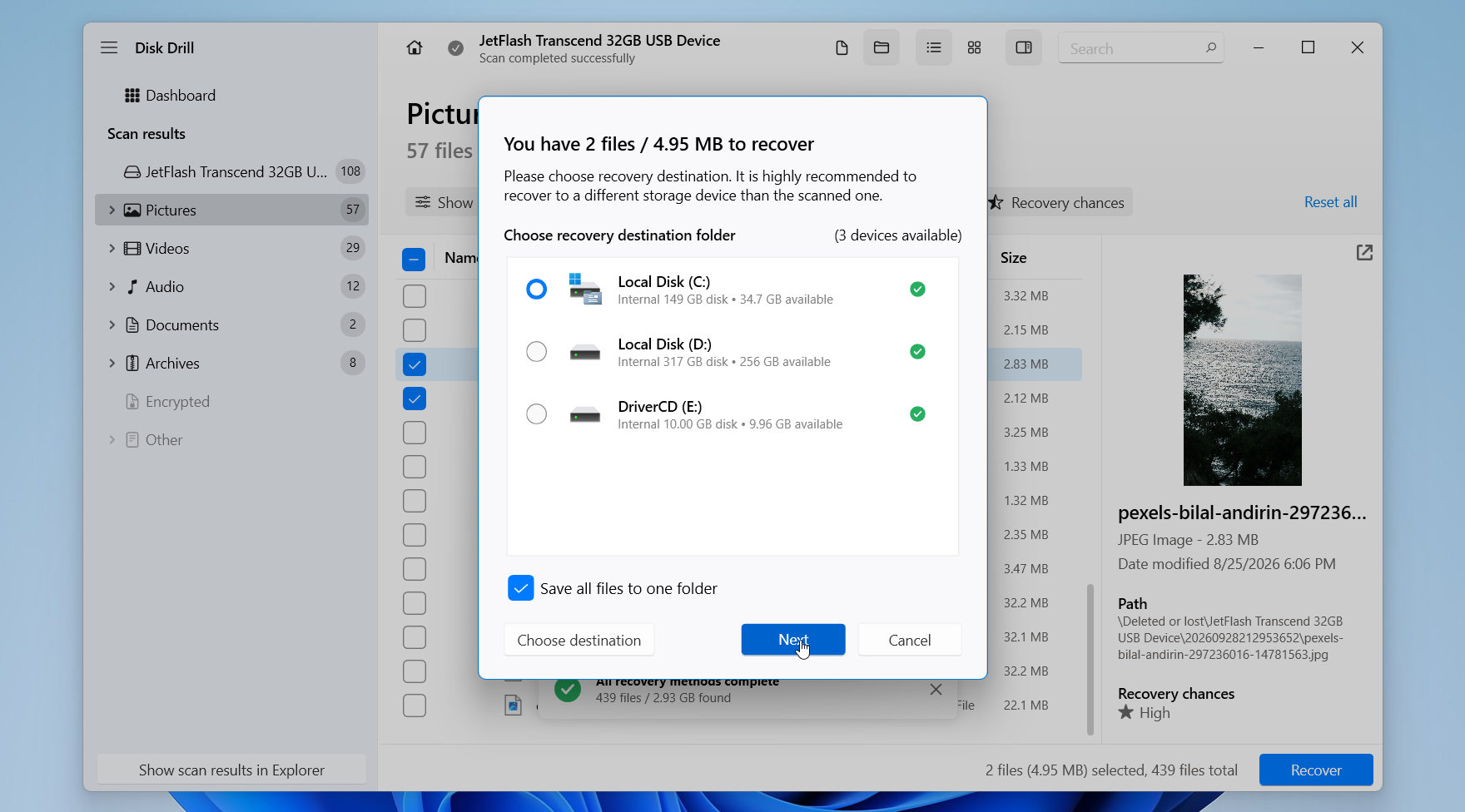Screen dimensions: 1465x812
Task: Select DriverCD (E:) radio button
Action: tap(537, 413)
